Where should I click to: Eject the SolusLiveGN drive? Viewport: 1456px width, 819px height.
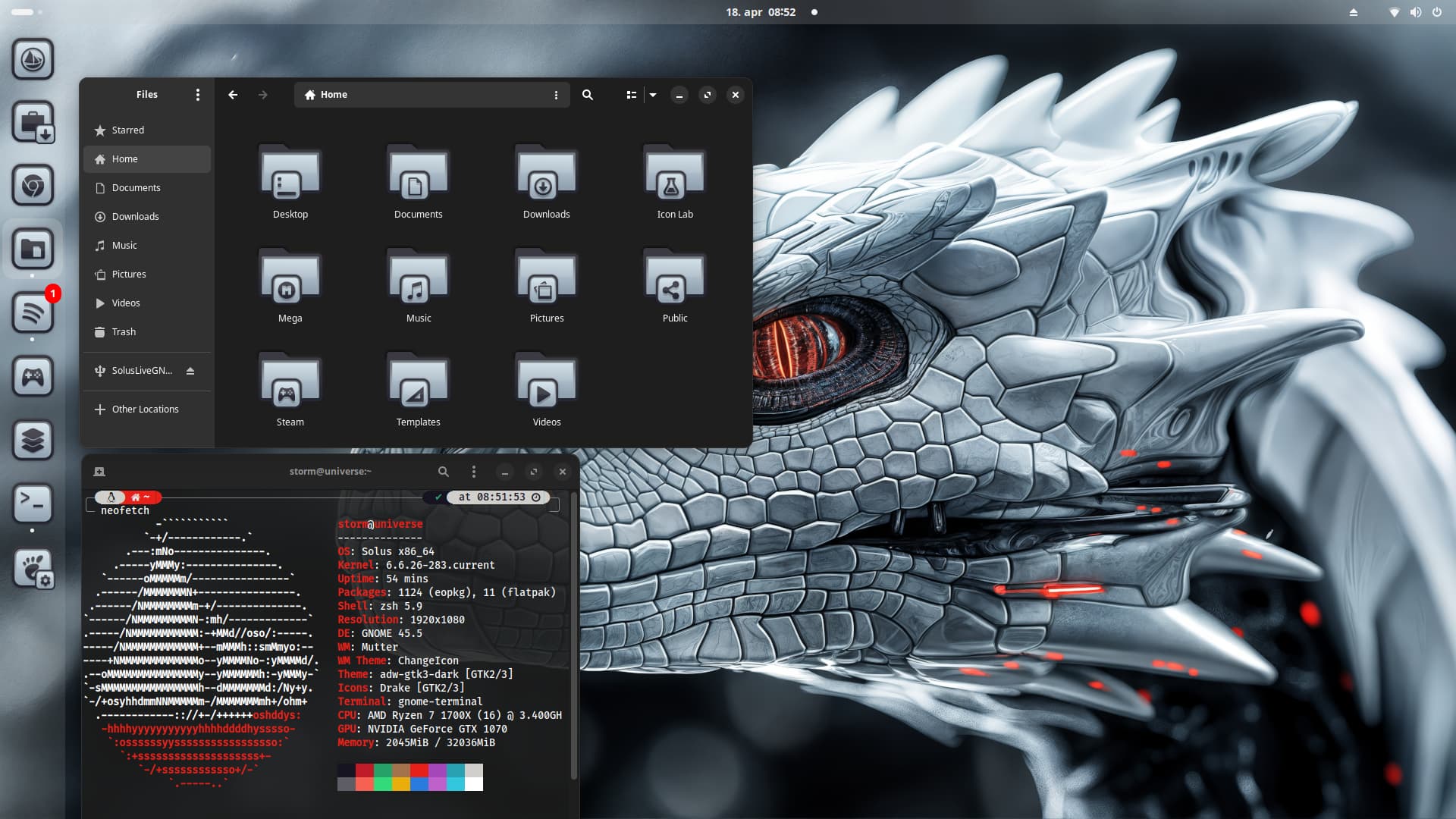[x=190, y=371]
